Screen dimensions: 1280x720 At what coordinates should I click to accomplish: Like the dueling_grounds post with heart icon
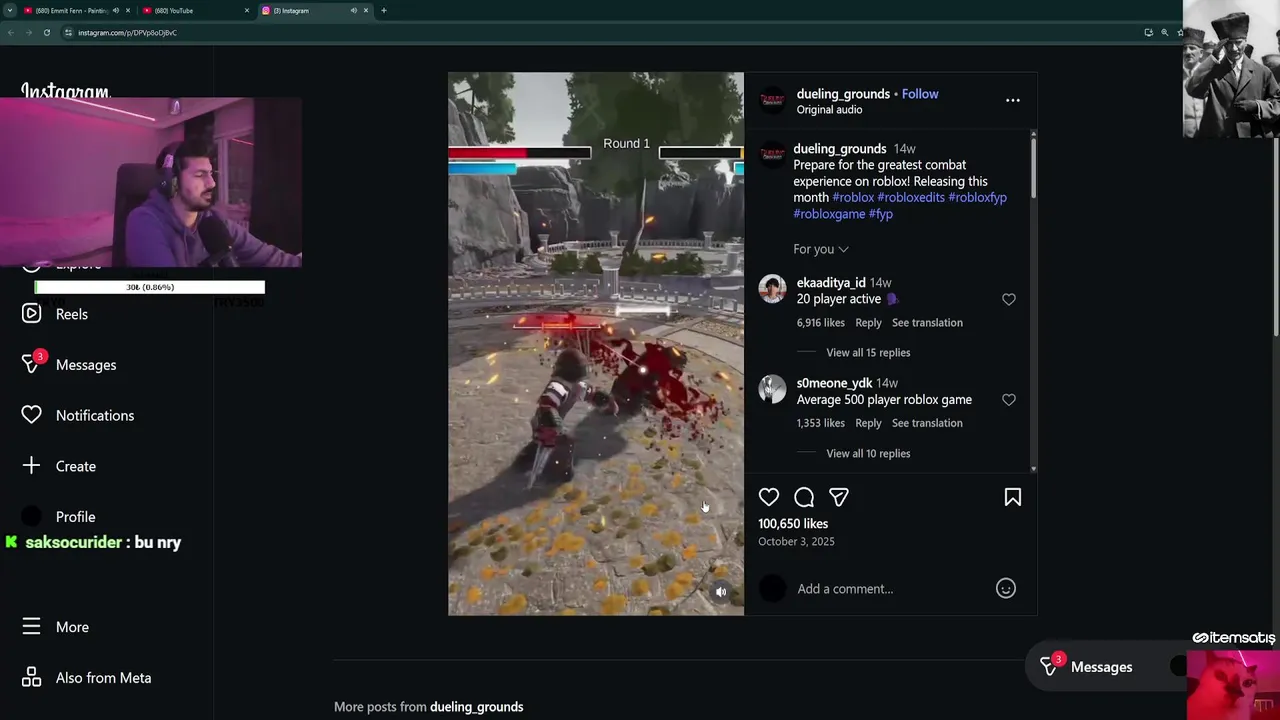768,497
